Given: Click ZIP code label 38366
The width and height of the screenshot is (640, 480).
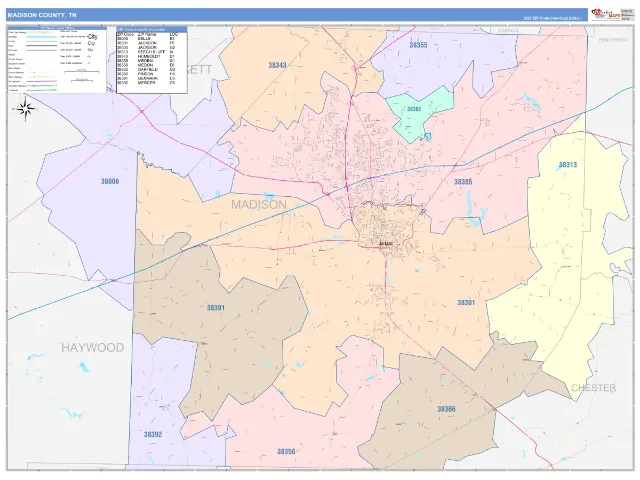Looking at the screenshot, I should [x=446, y=409].
